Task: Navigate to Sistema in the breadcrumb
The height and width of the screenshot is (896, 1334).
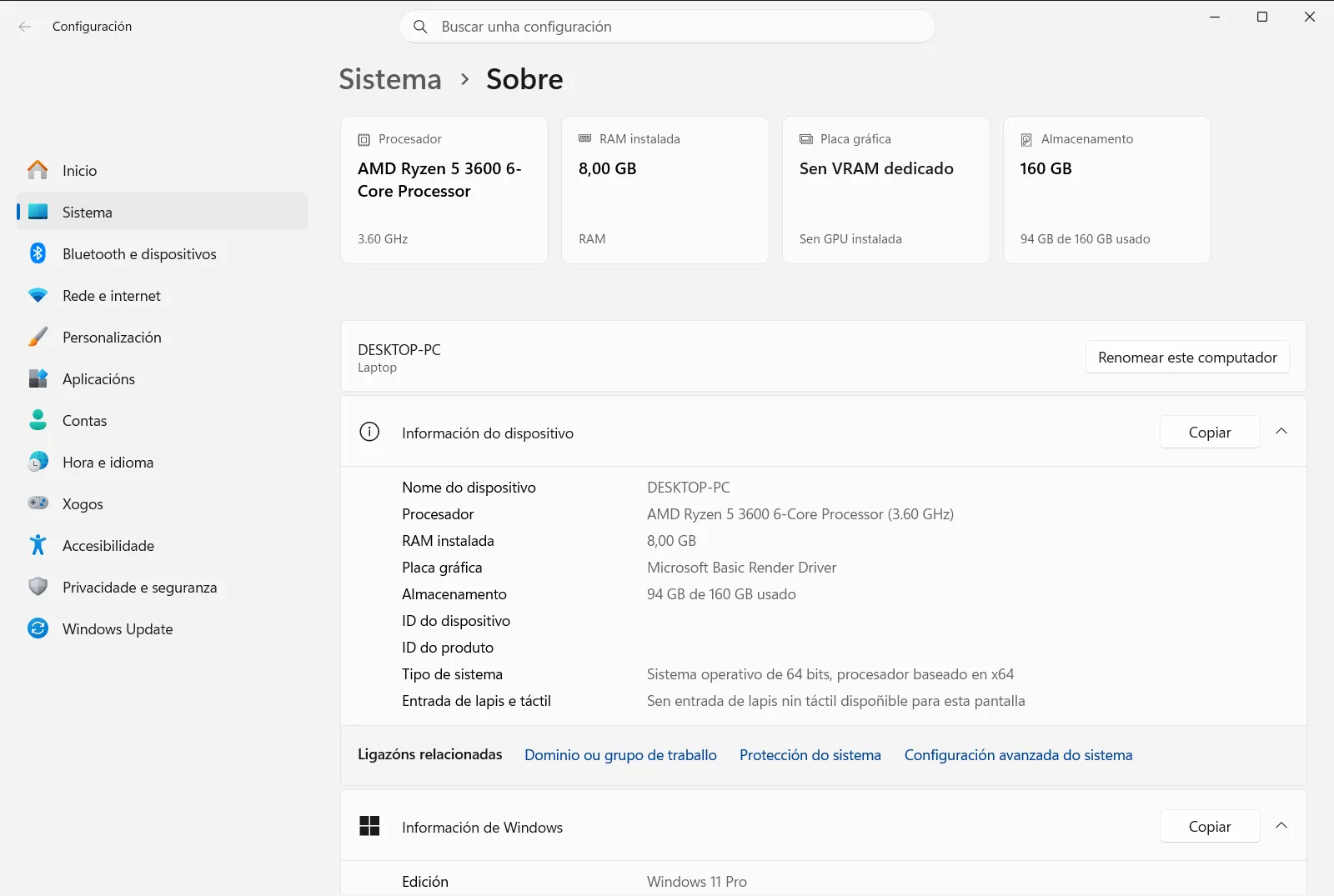Action: 390,79
